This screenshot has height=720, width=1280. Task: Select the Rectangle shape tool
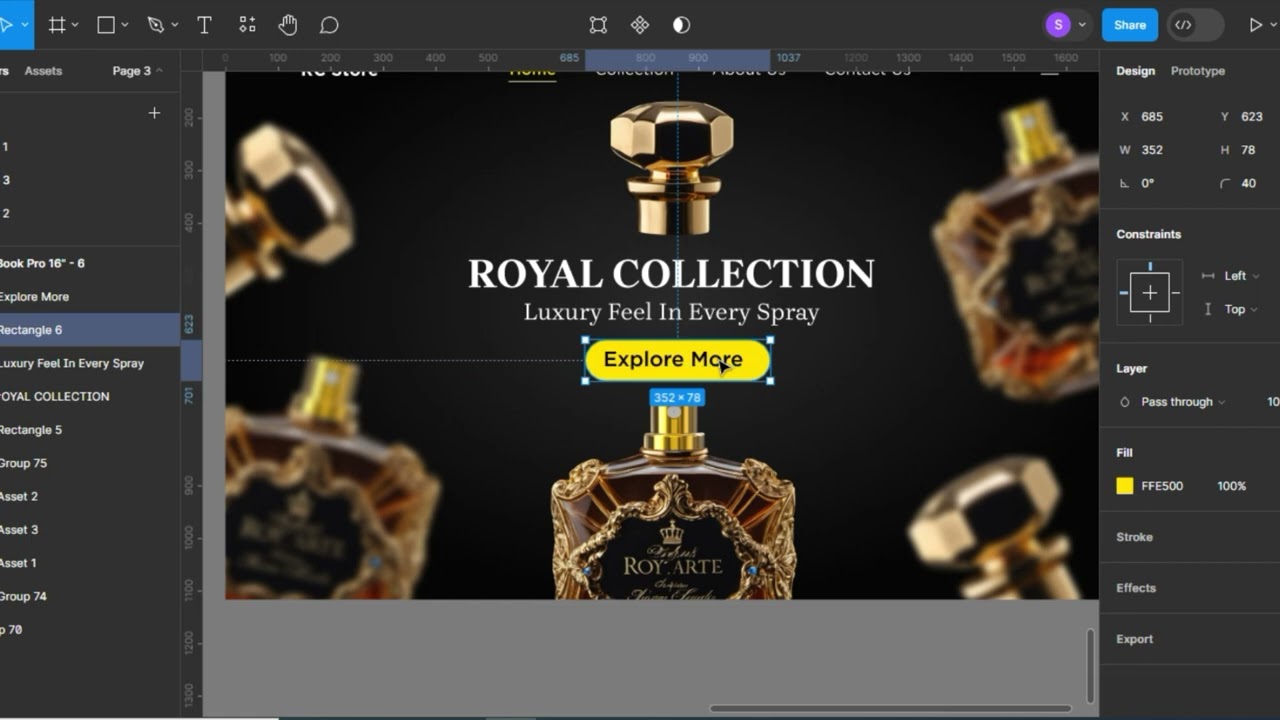tap(106, 25)
